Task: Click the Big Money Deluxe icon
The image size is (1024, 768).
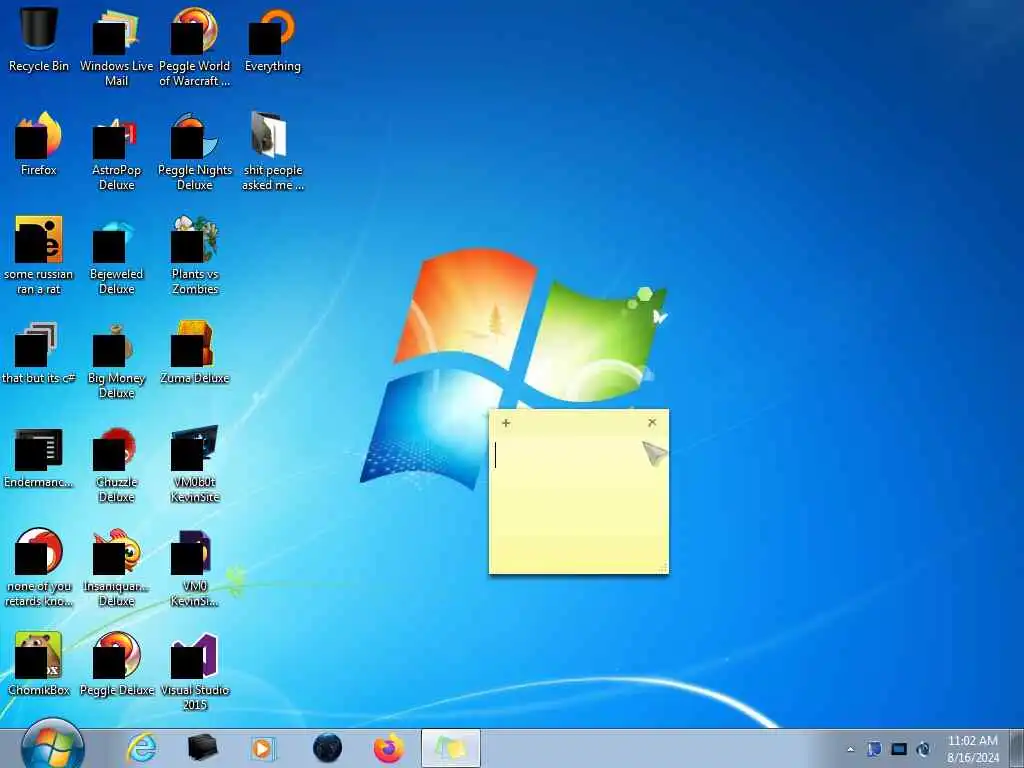Action: coord(116,359)
